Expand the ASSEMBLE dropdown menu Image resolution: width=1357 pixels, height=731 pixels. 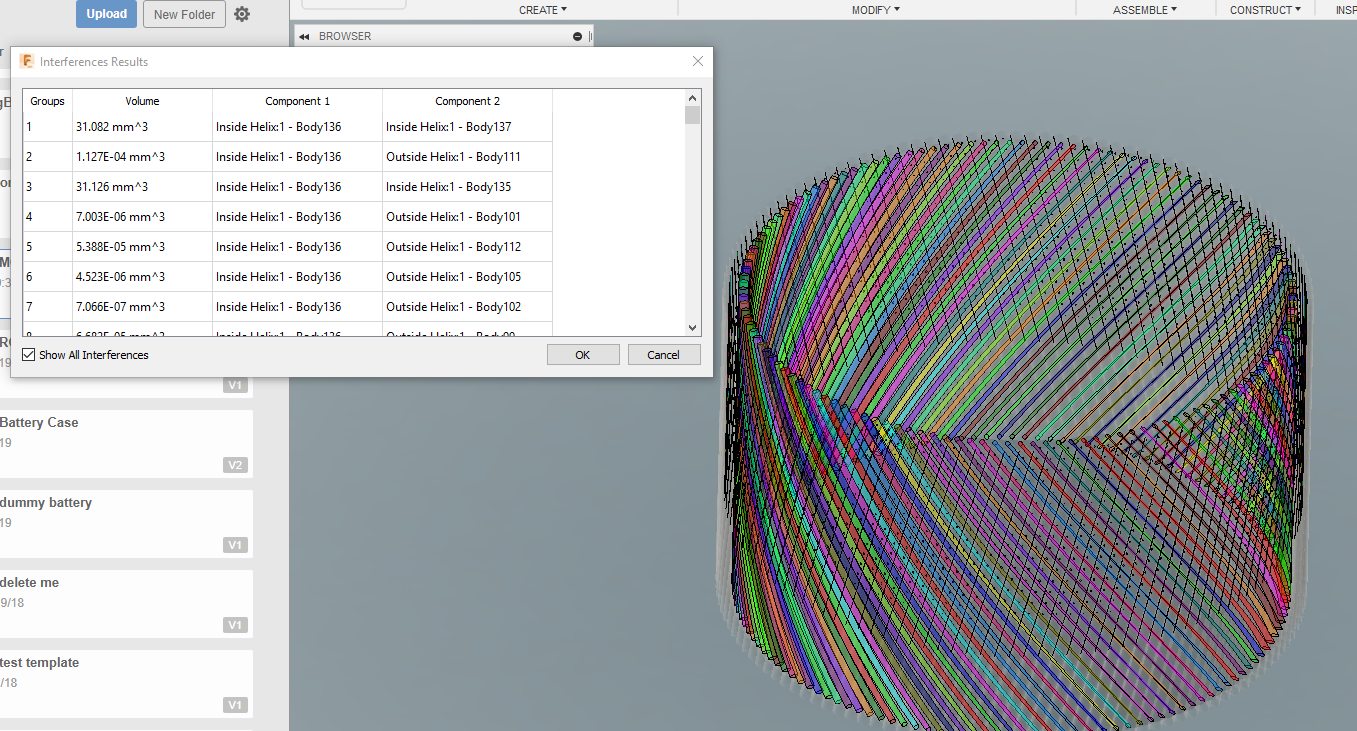pos(1144,10)
